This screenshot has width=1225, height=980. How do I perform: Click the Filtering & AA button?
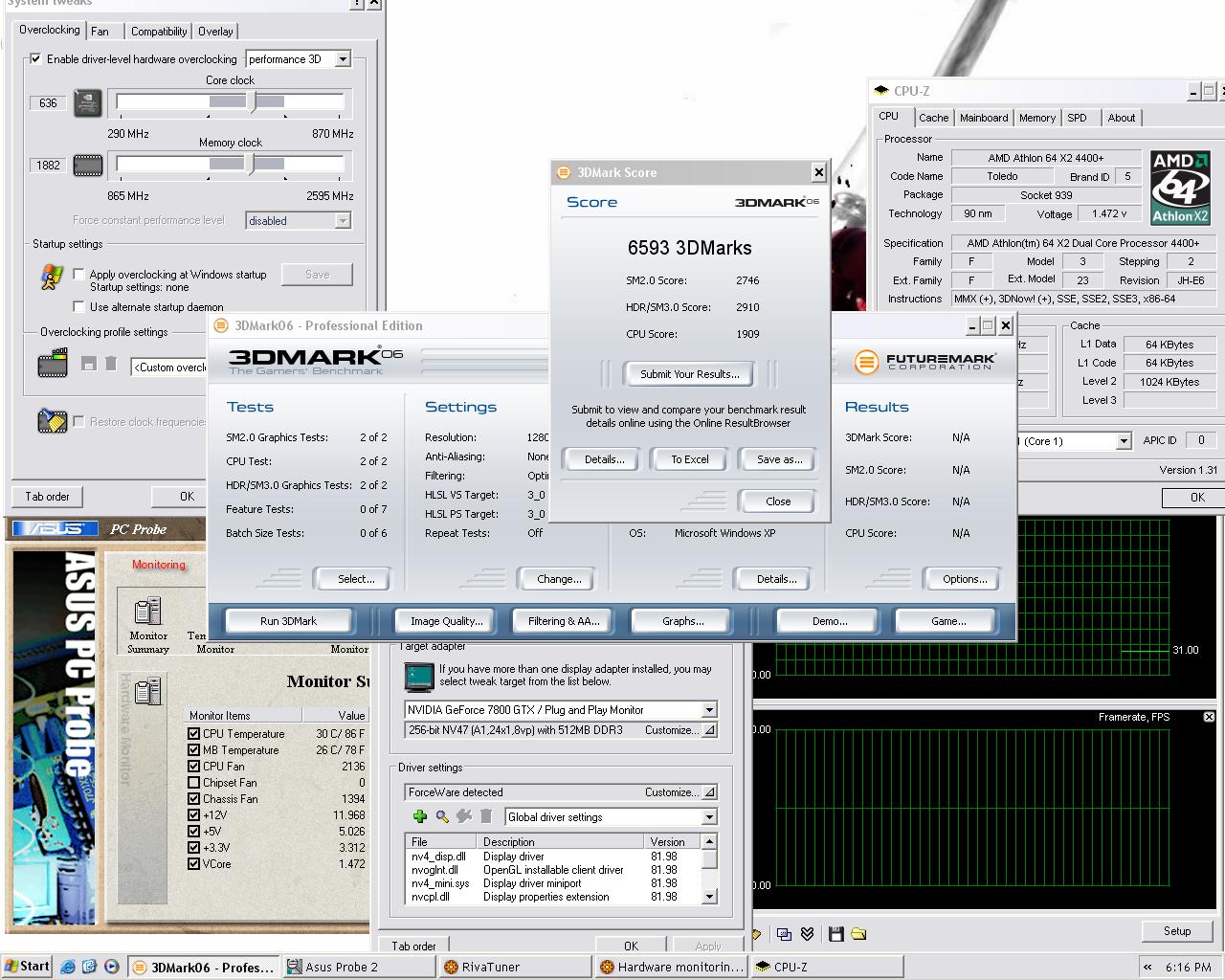pos(564,621)
